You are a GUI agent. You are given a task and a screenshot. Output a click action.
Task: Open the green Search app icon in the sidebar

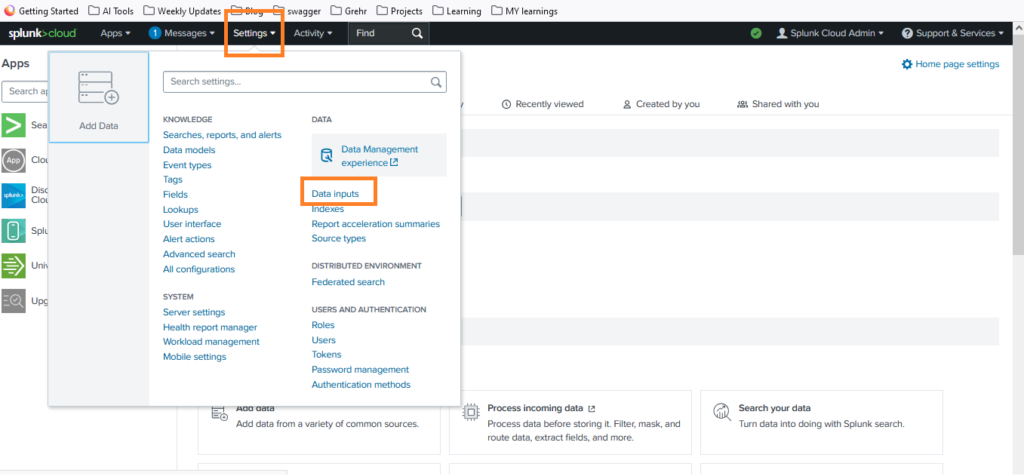(14, 125)
